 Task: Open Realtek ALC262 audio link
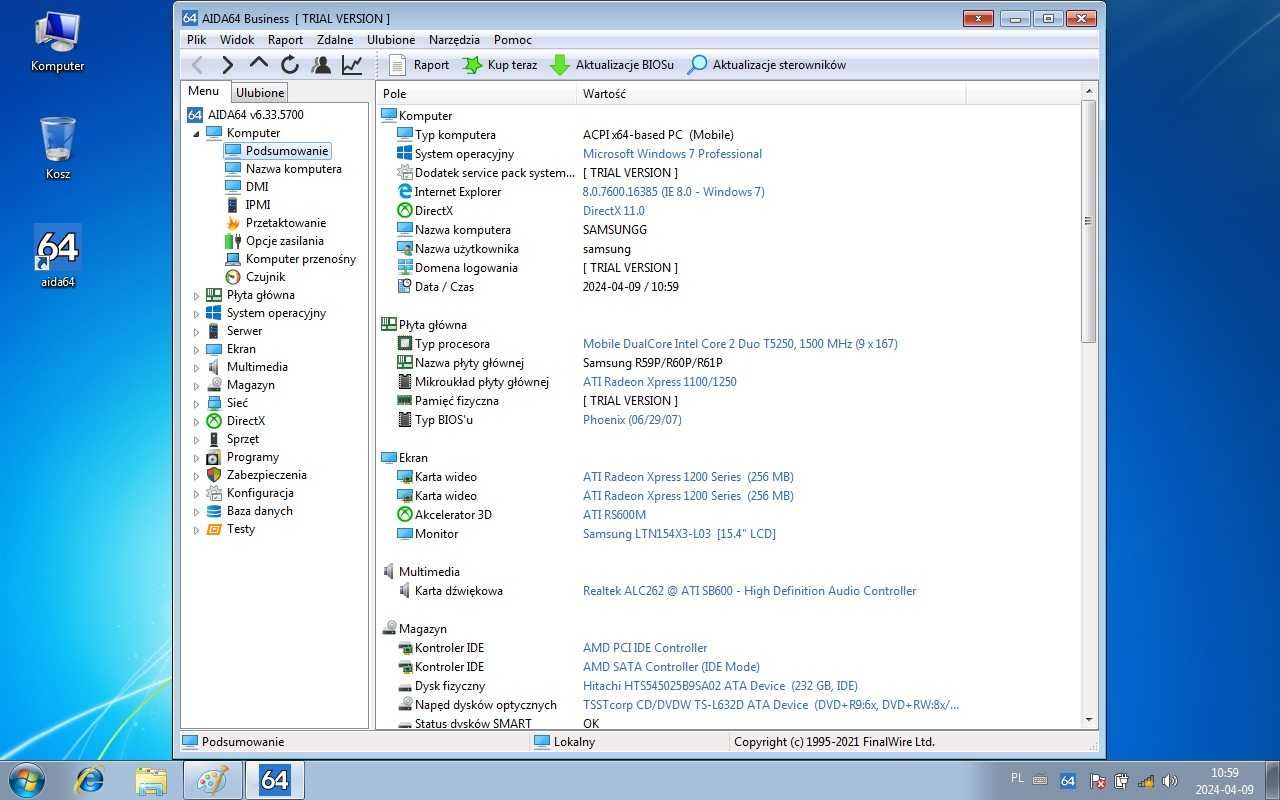click(749, 591)
